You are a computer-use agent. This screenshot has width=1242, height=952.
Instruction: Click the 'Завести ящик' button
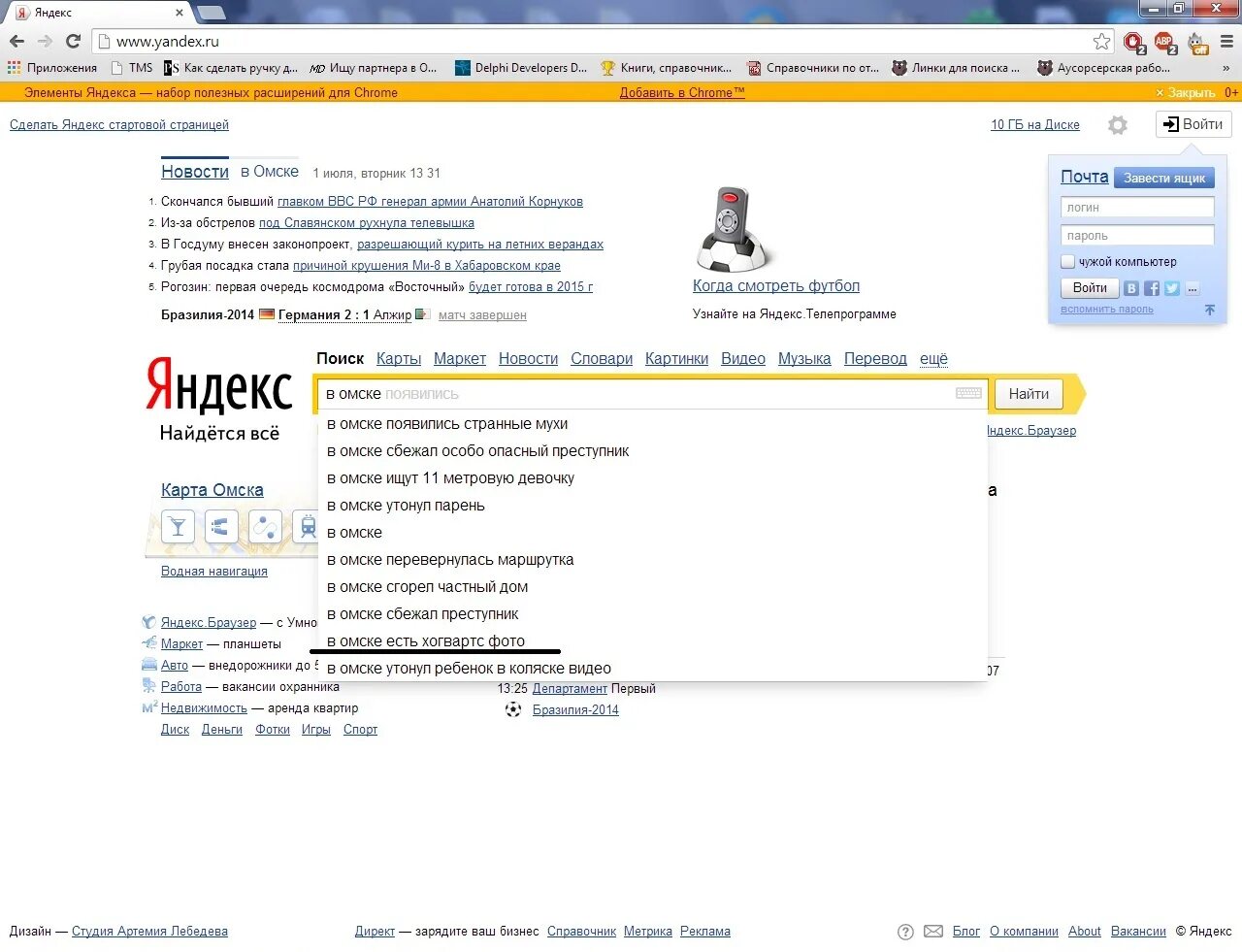point(1164,179)
